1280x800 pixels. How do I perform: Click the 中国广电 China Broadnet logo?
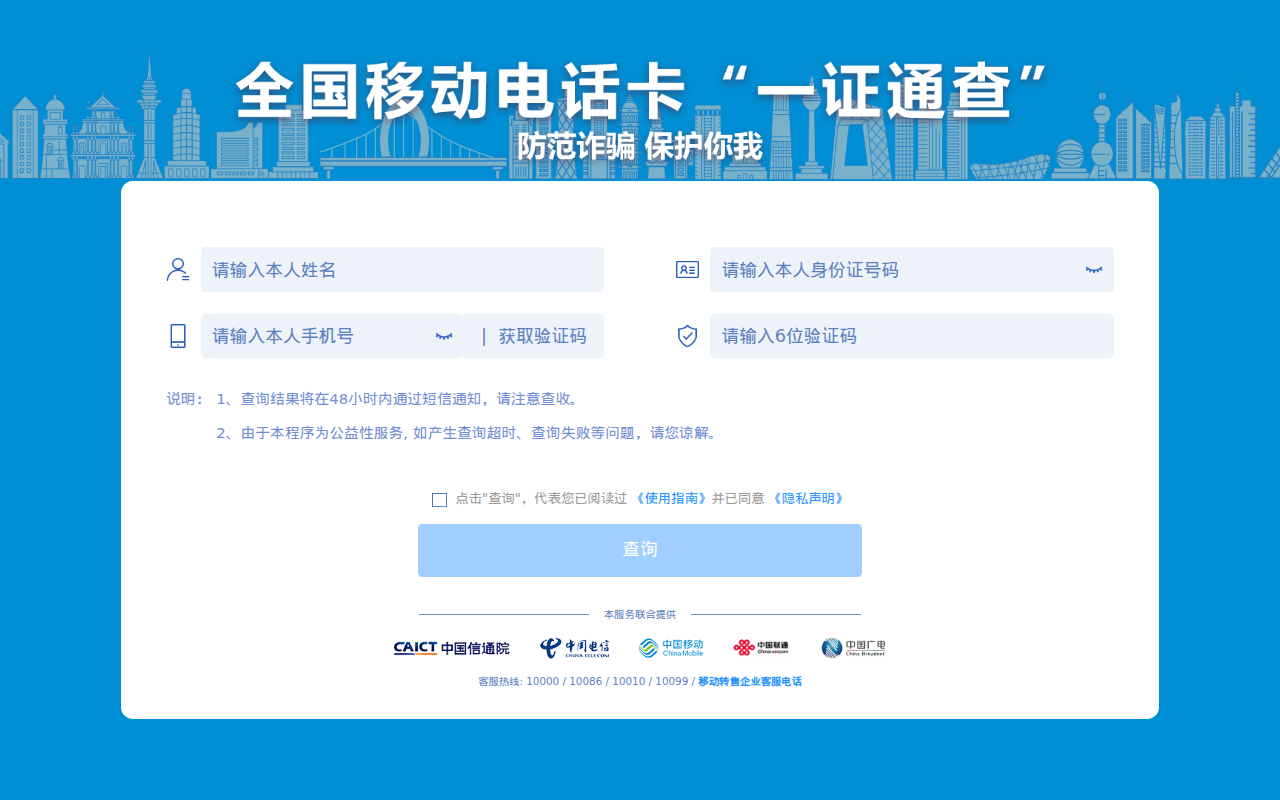click(852, 647)
